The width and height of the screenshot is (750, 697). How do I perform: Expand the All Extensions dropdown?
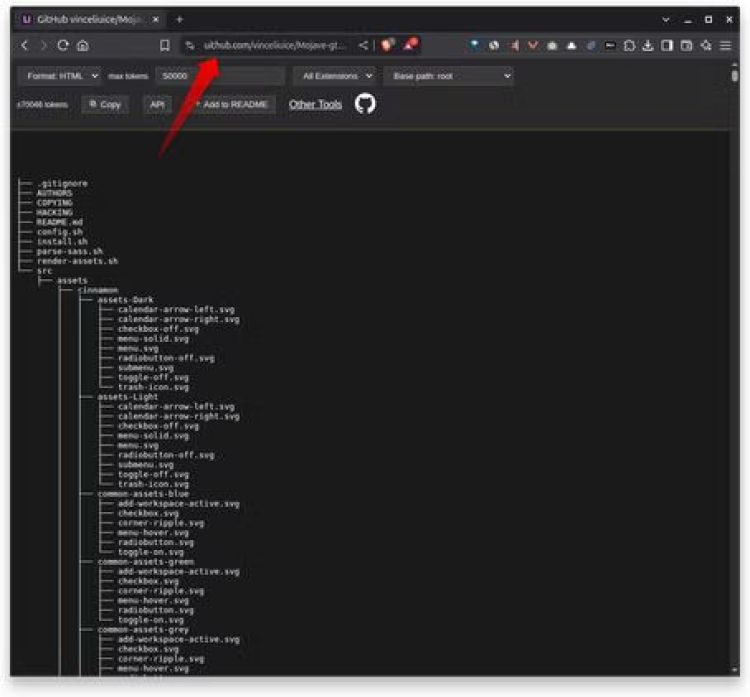point(335,76)
